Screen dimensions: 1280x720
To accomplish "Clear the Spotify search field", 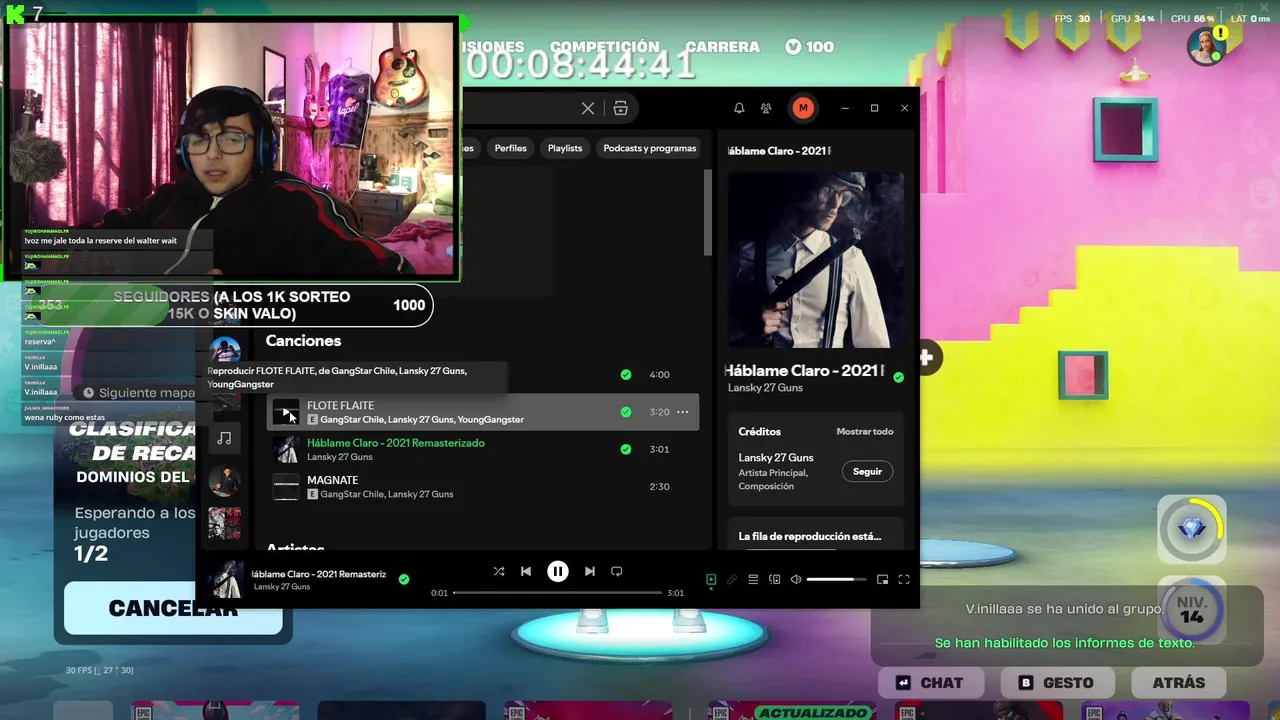I will [x=588, y=108].
